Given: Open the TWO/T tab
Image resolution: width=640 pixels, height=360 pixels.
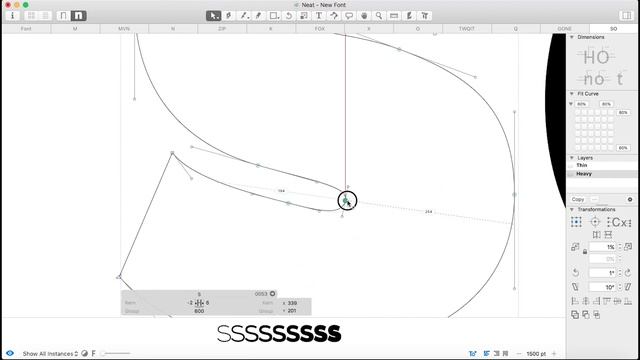Looking at the screenshot, I should [467, 29].
